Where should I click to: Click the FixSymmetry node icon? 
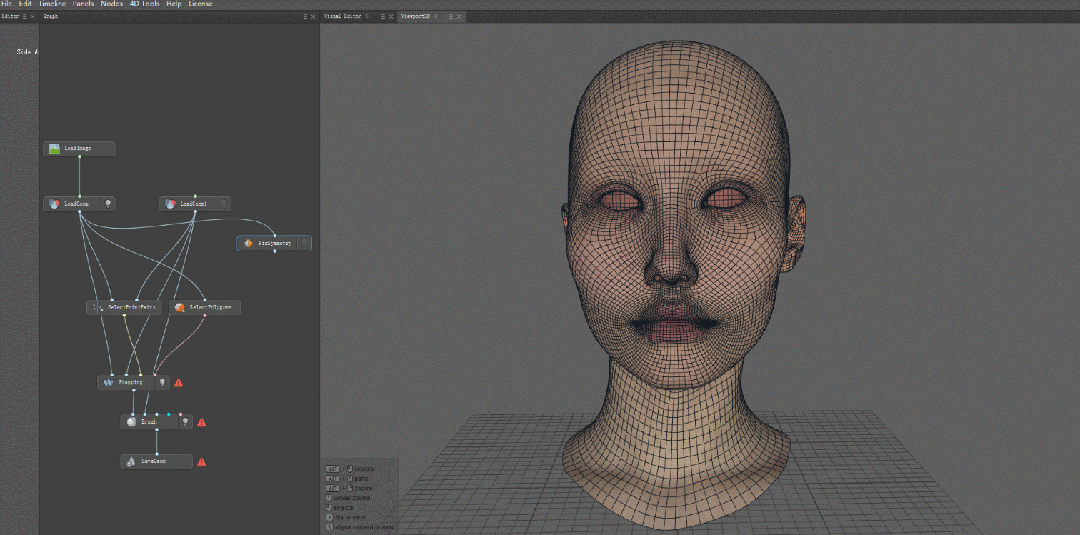[x=248, y=243]
